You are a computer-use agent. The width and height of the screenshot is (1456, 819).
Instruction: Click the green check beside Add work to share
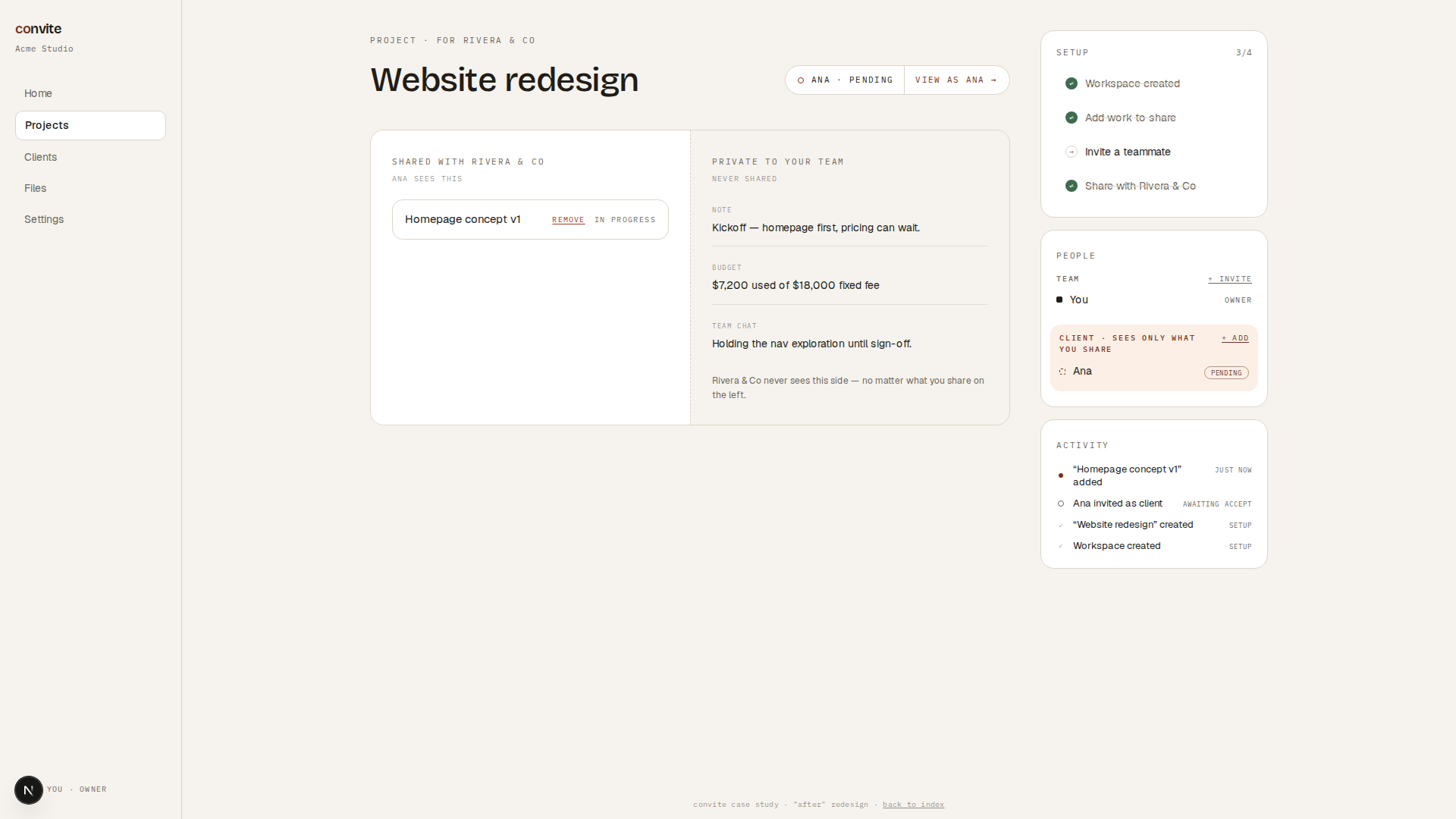tap(1072, 118)
